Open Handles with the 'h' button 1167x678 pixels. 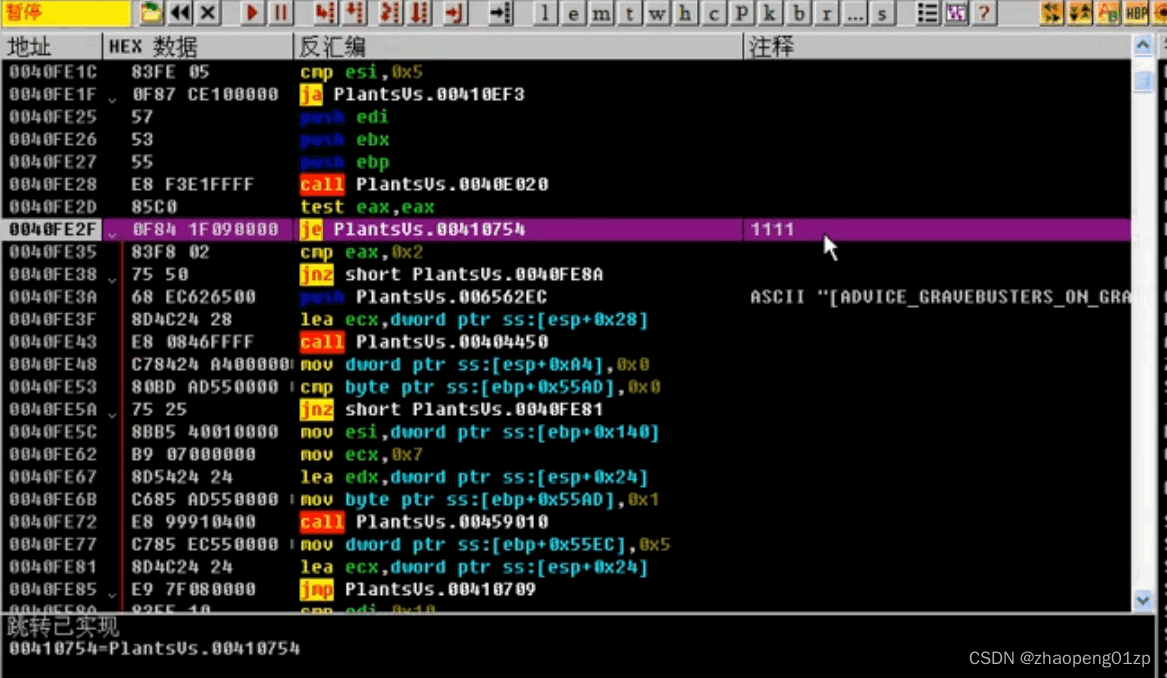(685, 13)
